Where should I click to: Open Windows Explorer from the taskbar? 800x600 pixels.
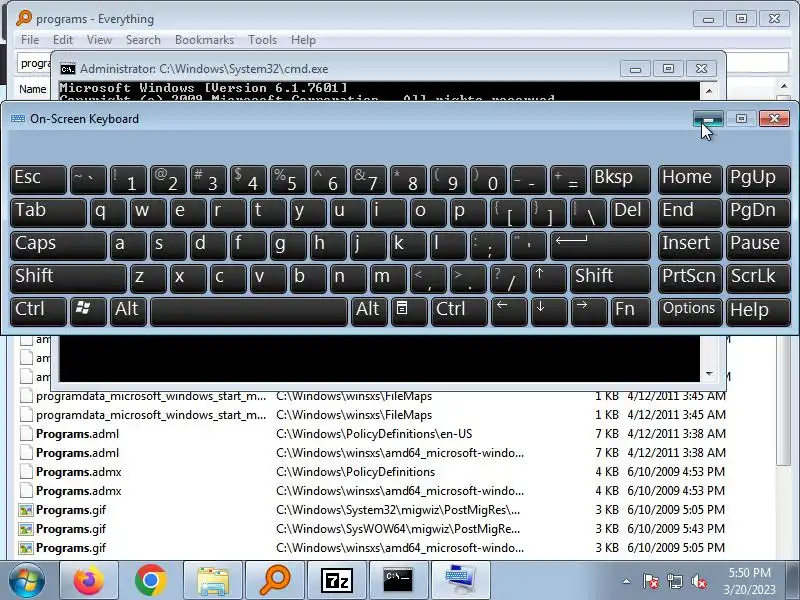pyautogui.click(x=213, y=580)
